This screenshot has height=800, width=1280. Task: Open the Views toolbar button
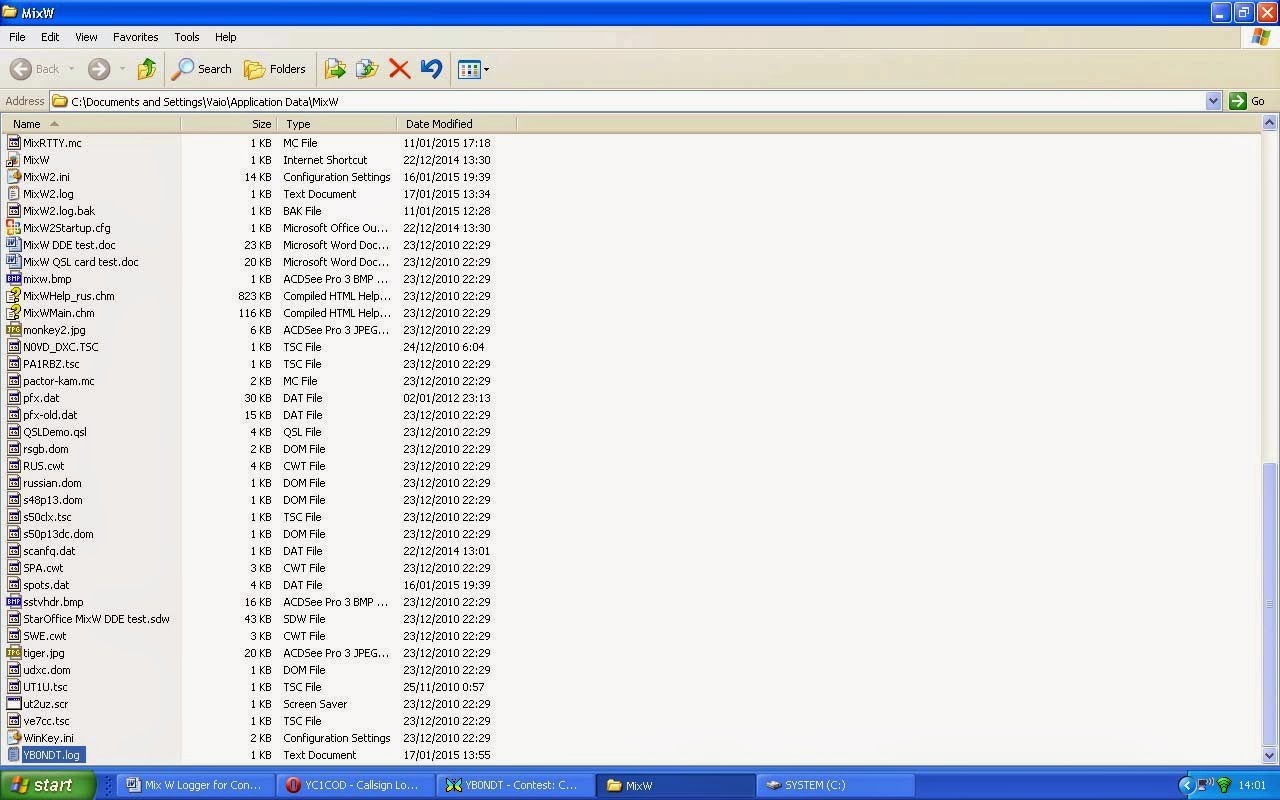(x=473, y=69)
